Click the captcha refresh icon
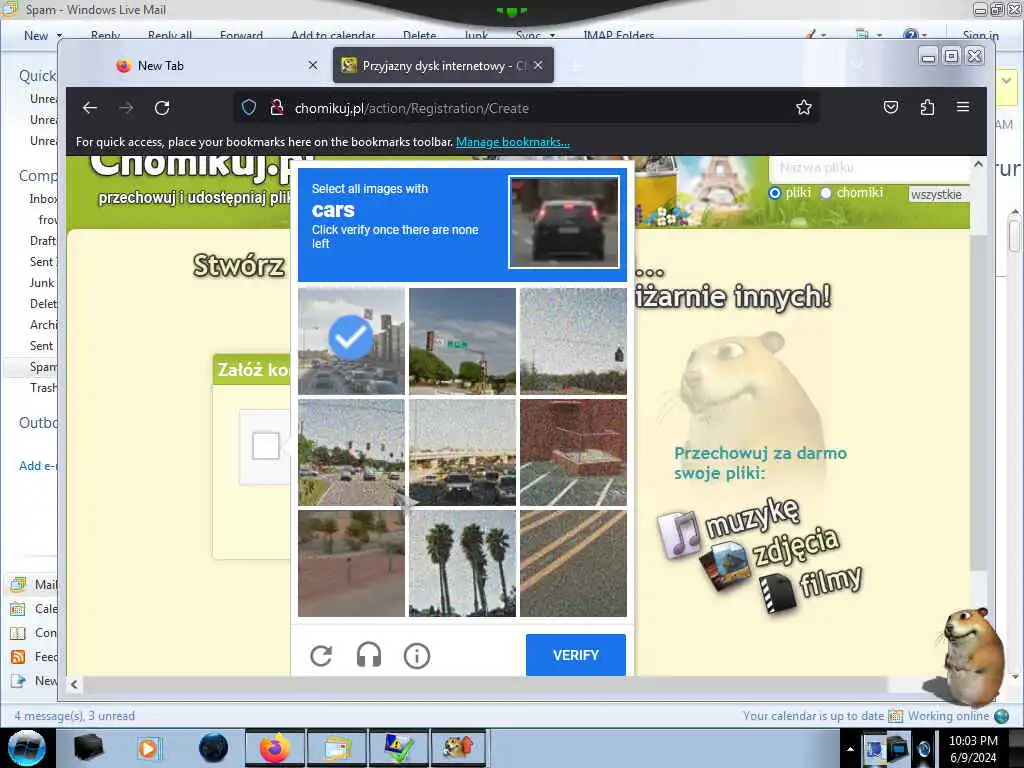The width and height of the screenshot is (1024, 768). [321, 655]
